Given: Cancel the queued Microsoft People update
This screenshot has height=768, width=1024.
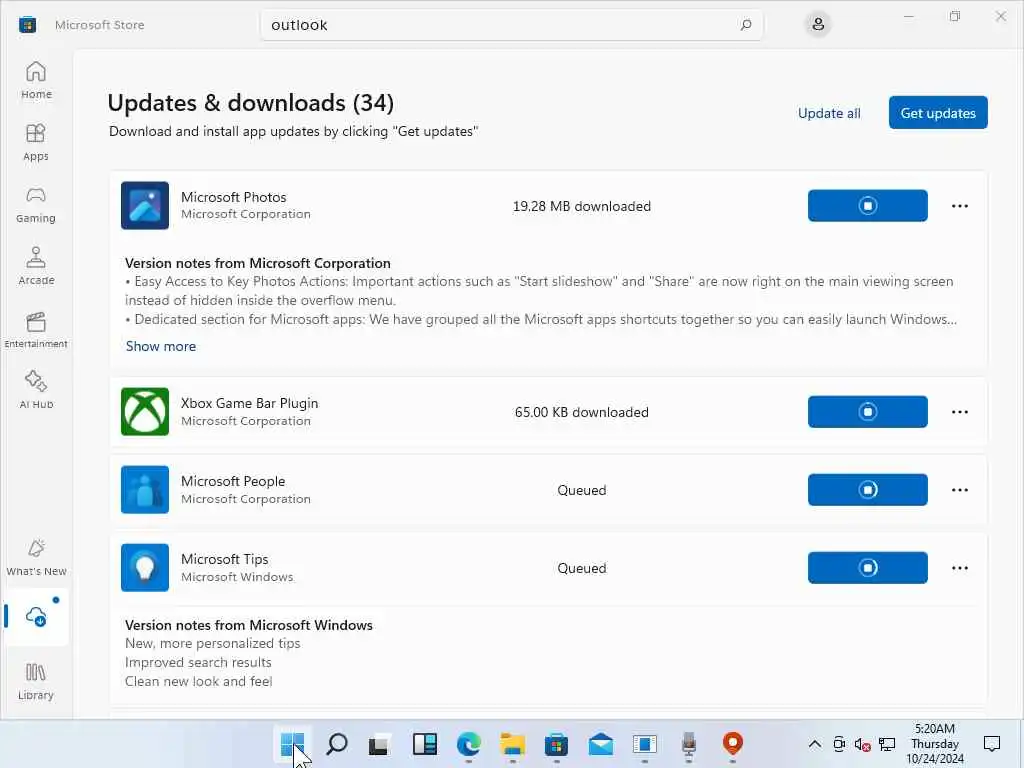Looking at the screenshot, I should (x=867, y=490).
